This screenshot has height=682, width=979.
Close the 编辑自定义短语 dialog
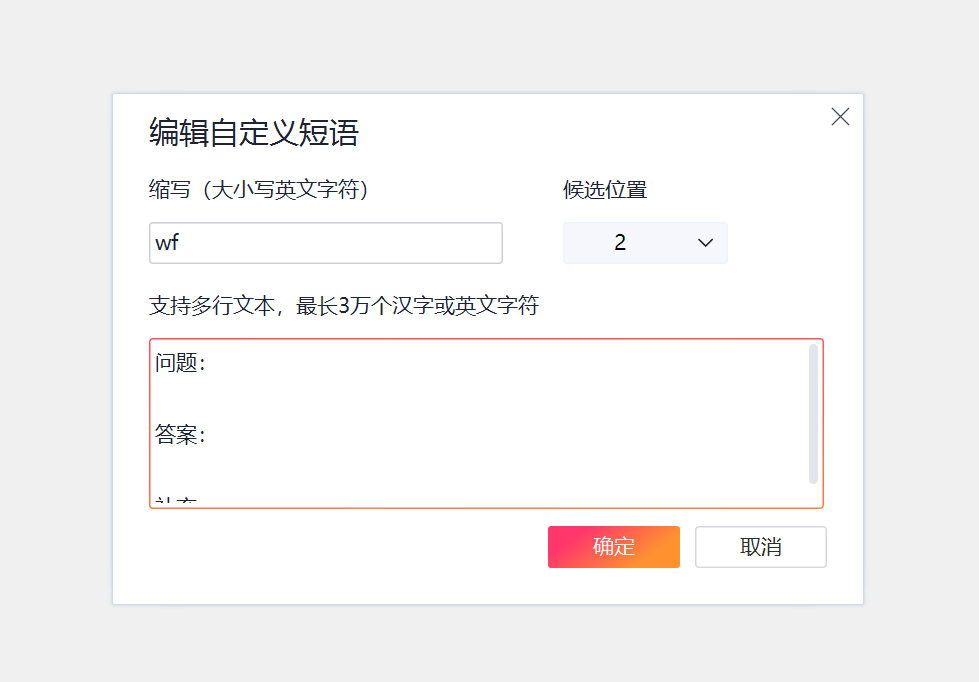[840, 117]
